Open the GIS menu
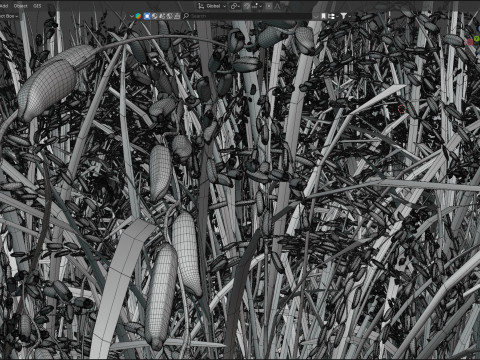 click(37, 6)
